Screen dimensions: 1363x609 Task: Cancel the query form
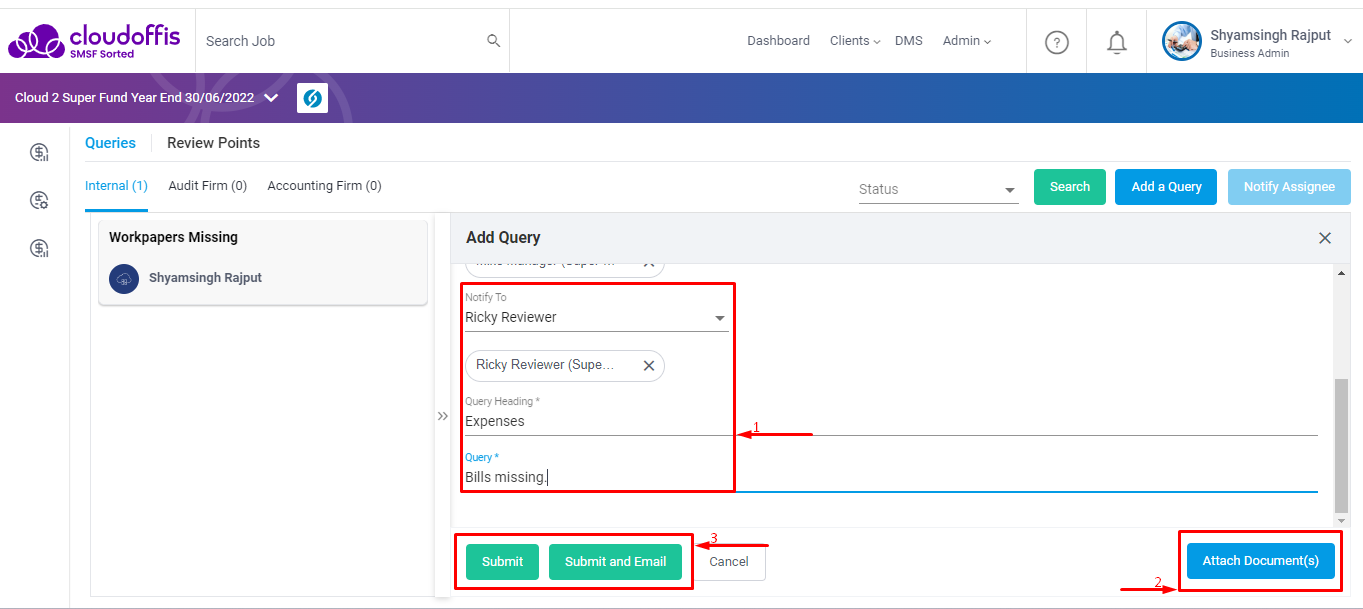[729, 562]
